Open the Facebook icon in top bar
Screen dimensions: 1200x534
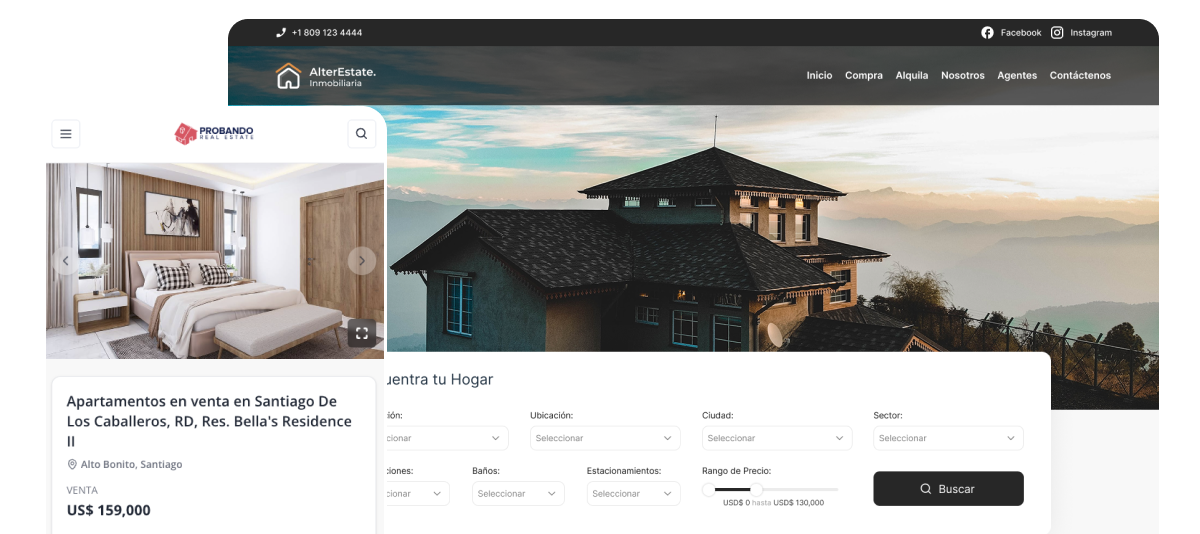pyautogui.click(x=988, y=33)
